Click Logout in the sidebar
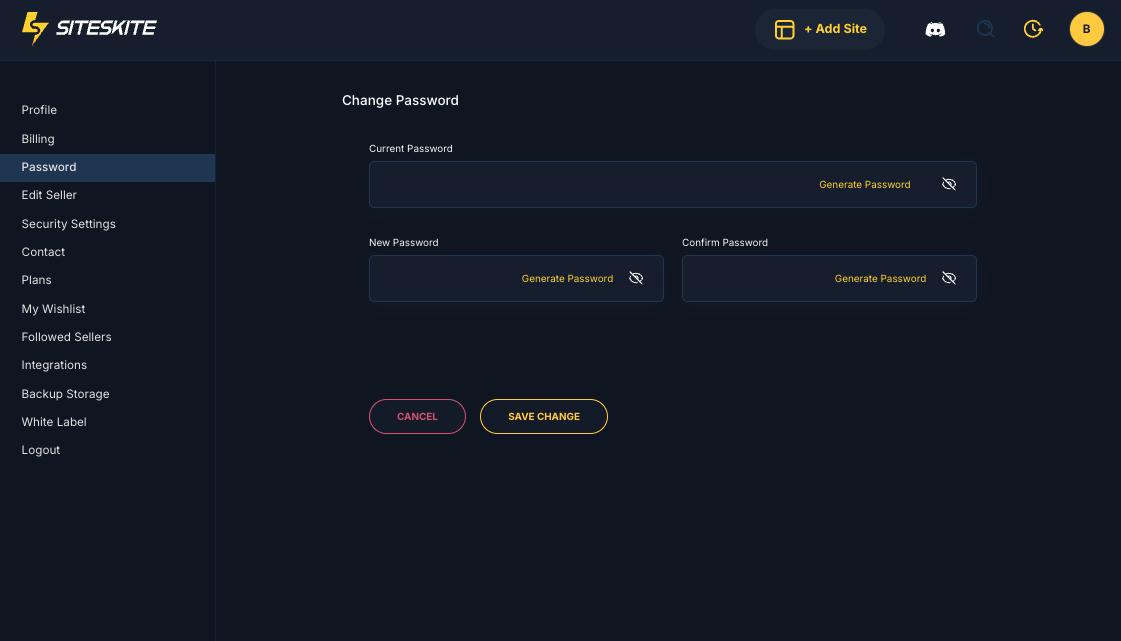Image resolution: width=1121 pixels, height=641 pixels. pyautogui.click(x=41, y=450)
